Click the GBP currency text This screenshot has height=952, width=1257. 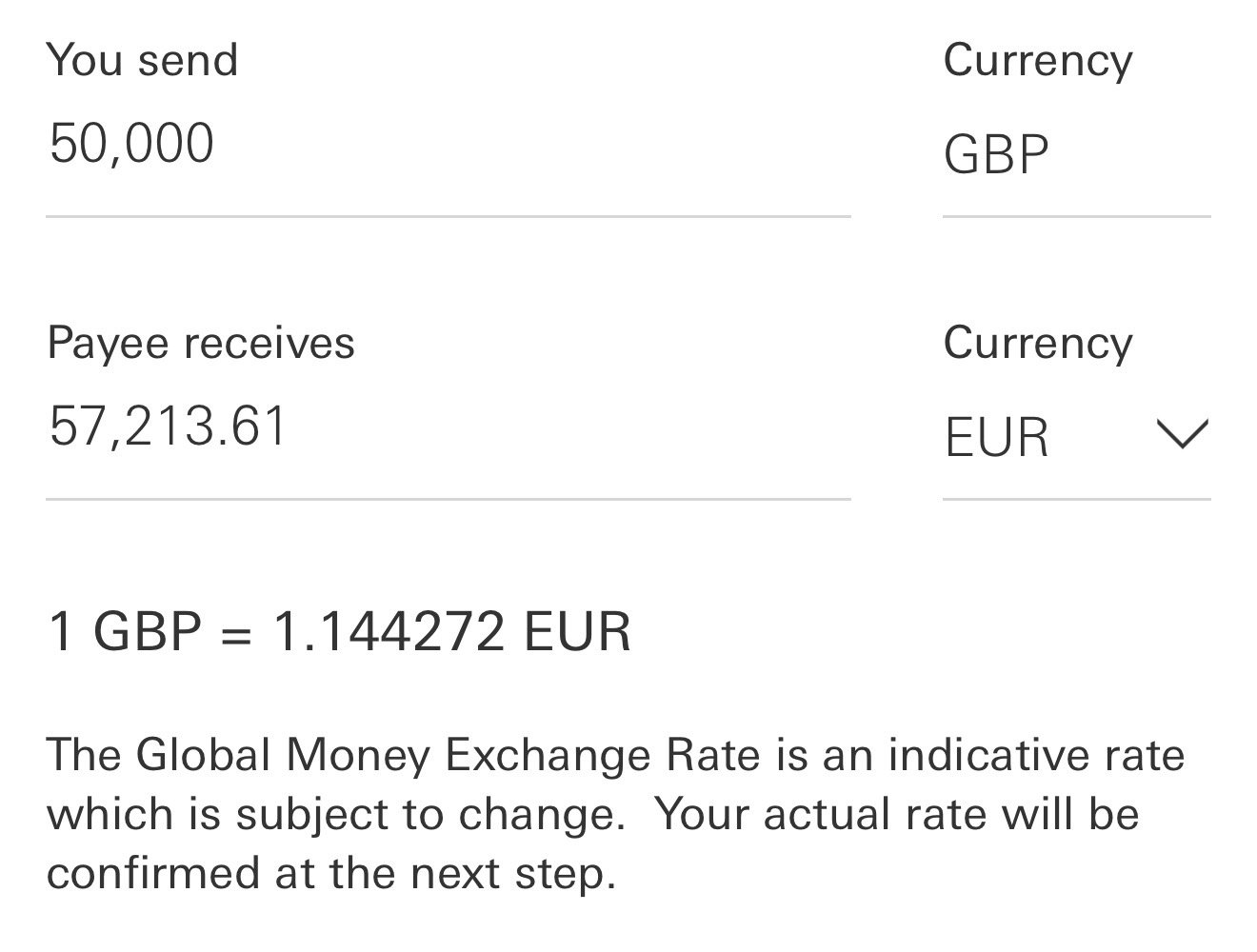pos(996,155)
